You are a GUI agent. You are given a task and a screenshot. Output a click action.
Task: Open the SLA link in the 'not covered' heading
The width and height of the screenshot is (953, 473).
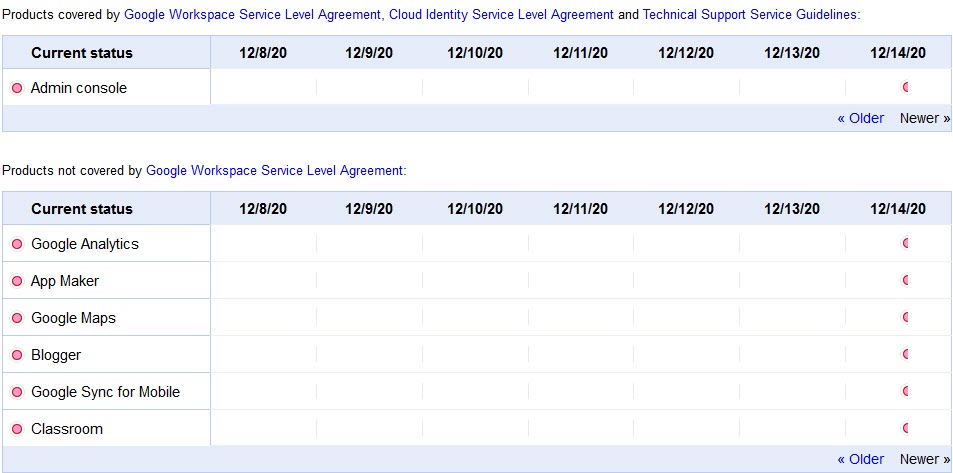[275, 171]
